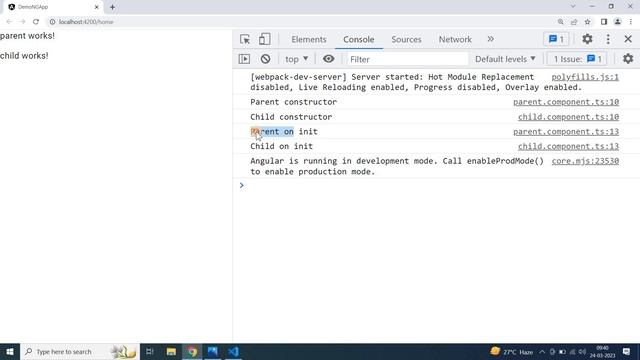Open the Chrome three-dot menu
This screenshot has width=640, height=360.
point(631,22)
